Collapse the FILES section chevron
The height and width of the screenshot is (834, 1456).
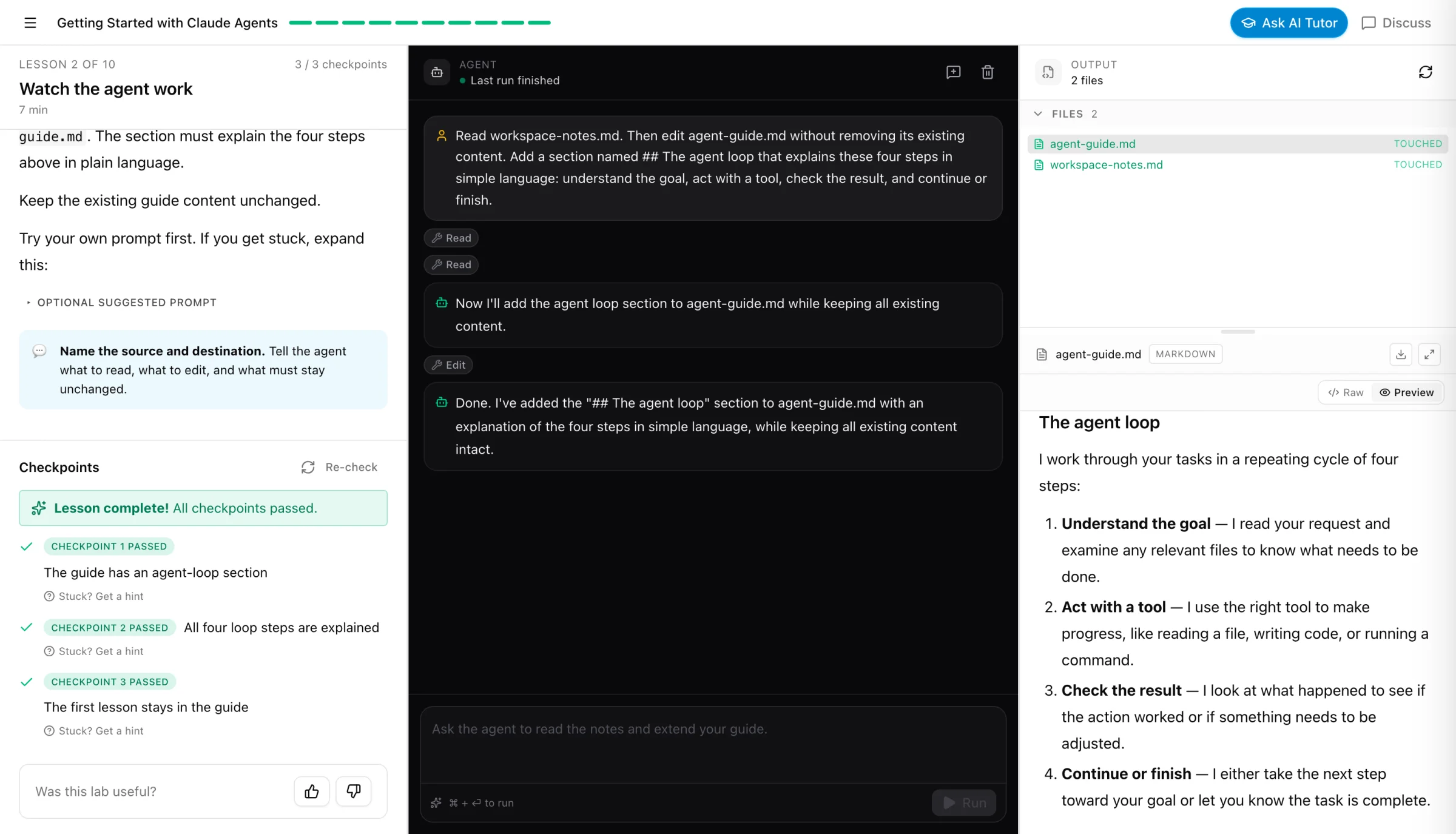pyautogui.click(x=1038, y=113)
